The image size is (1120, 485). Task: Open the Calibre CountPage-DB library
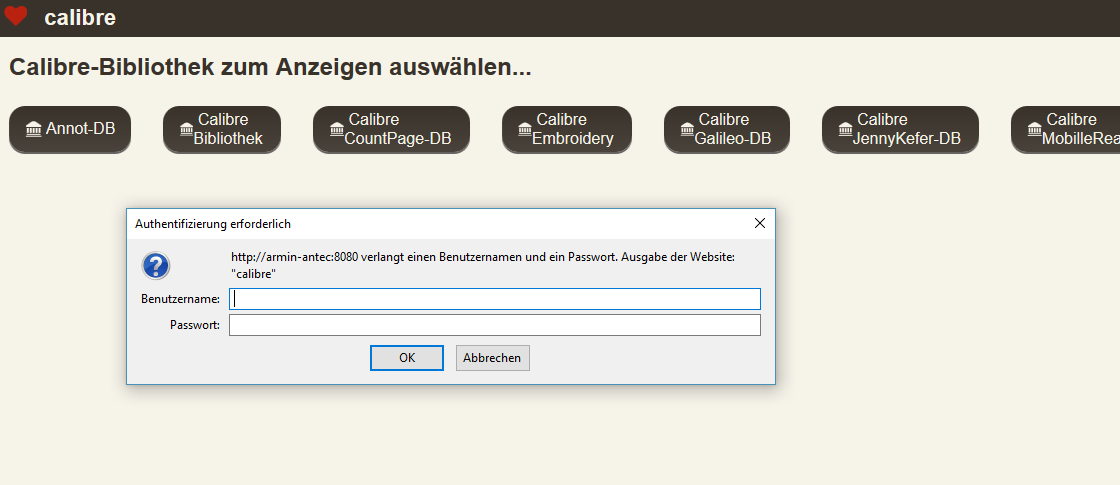coord(391,129)
